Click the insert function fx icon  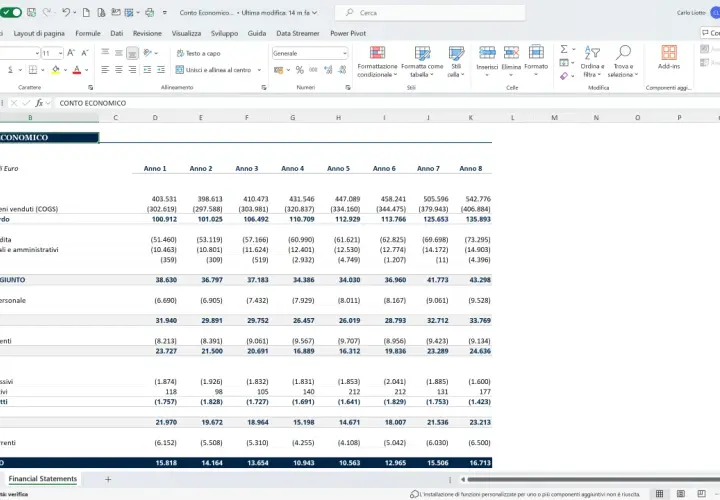[39, 103]
